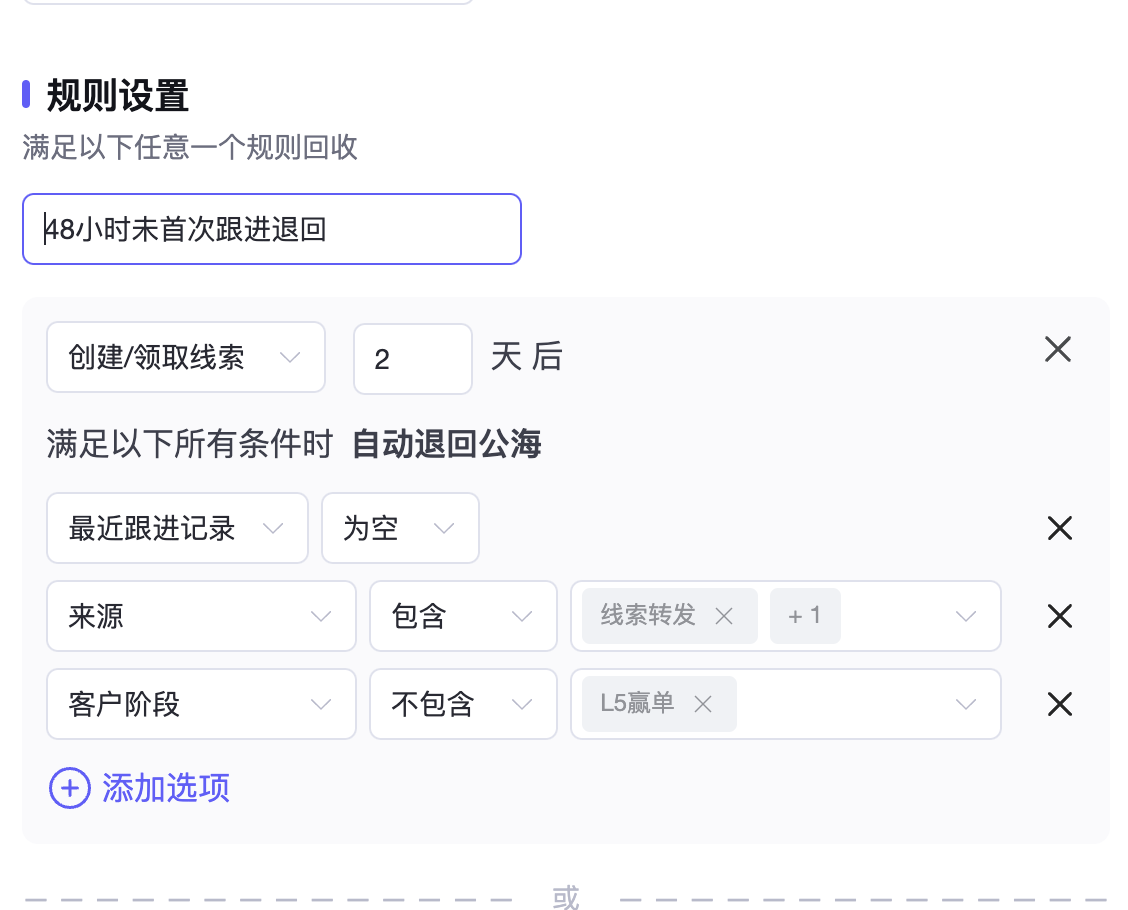Image resolution: width=1128 pixels, height=910 pixels.
Task: Focus the rule name field 48小时未首次跟进退回
Action: pyautogui.click(x=272, y=229)
